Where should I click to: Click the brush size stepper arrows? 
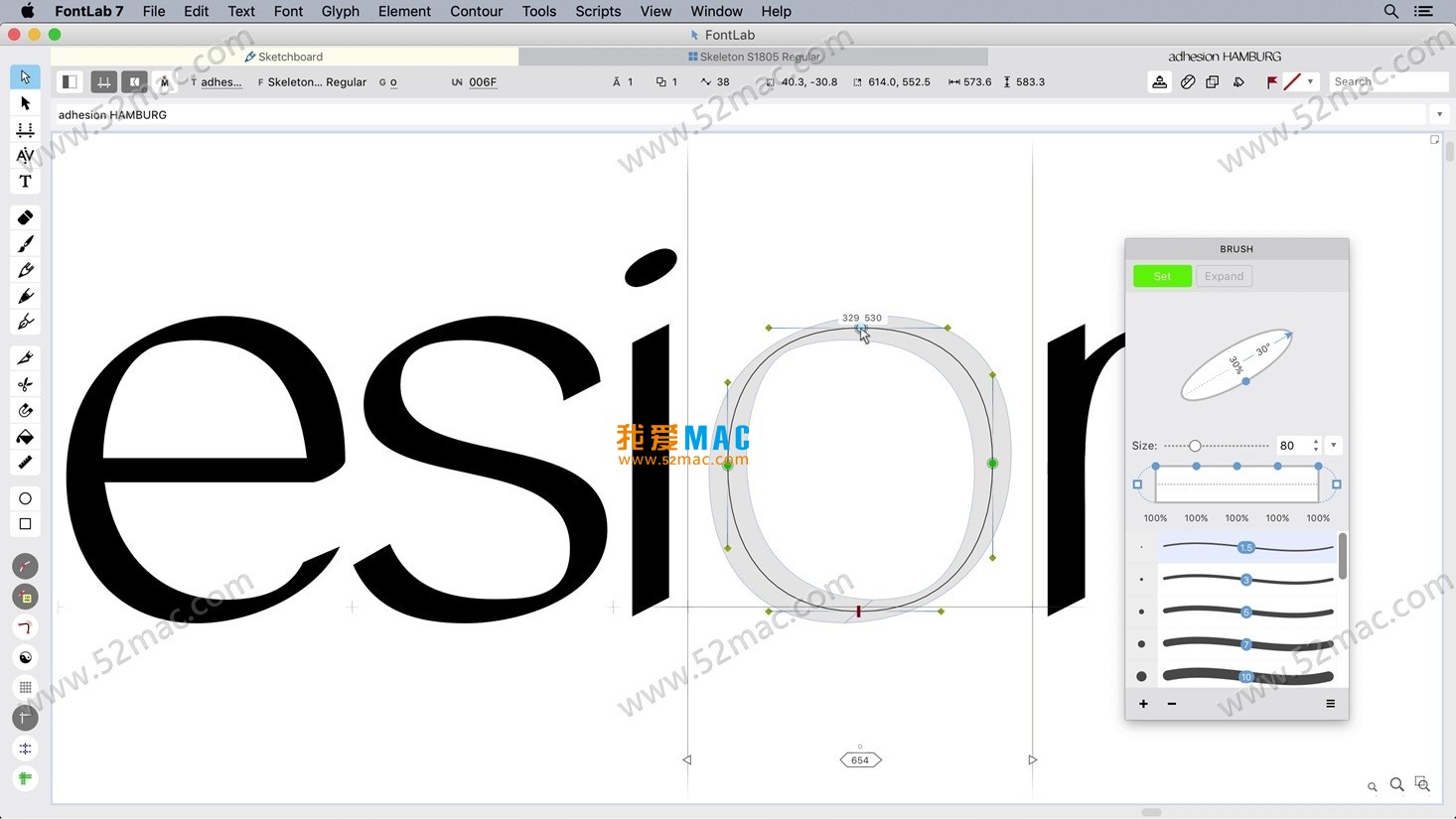click(1316, 446)
